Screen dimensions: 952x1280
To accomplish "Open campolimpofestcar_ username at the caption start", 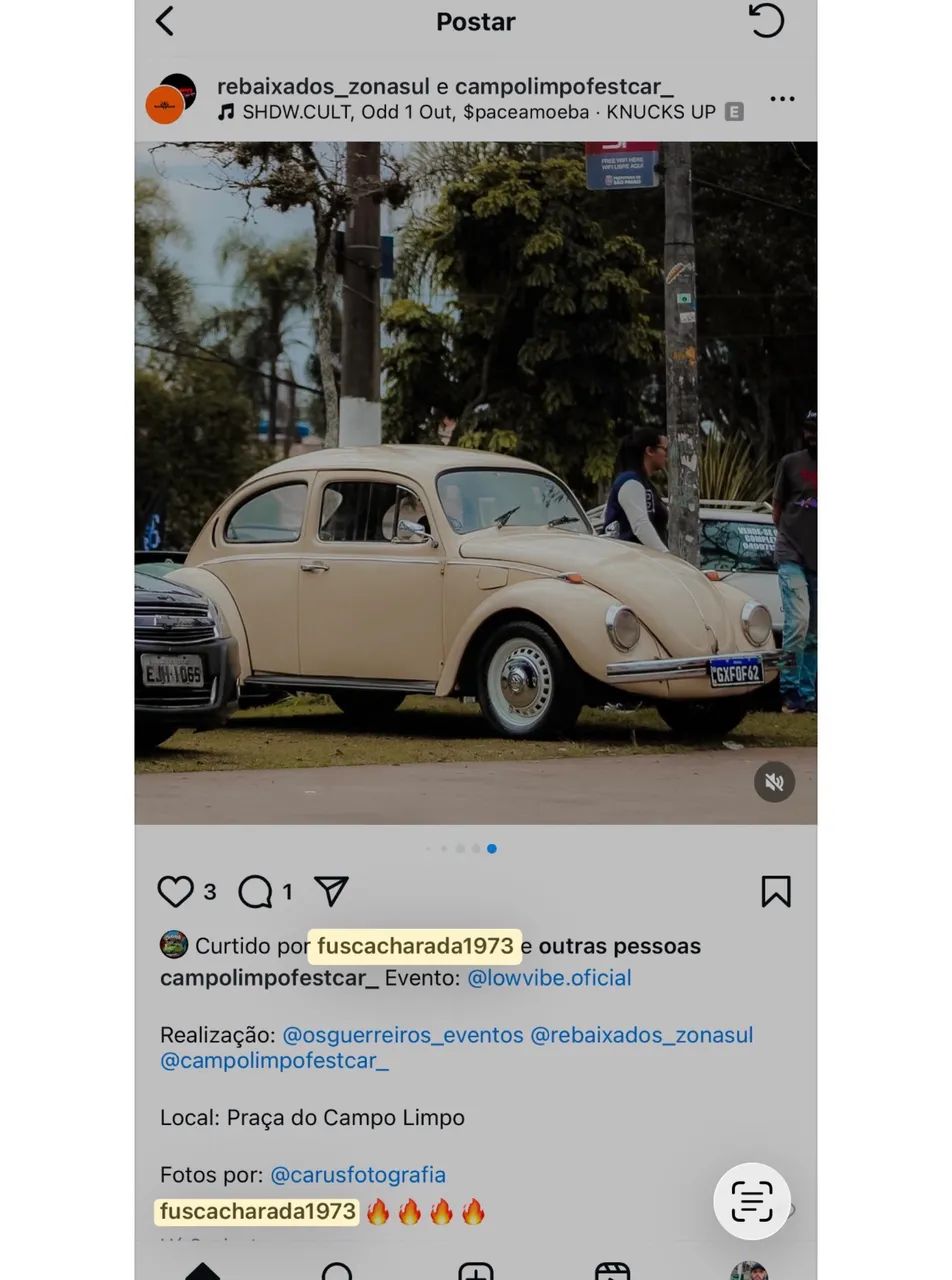I will [269, 978].
